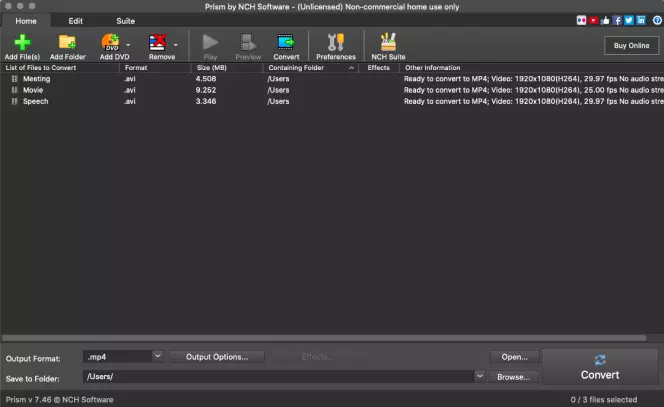Click the LinkedIn share icon

tap(641, 20)
